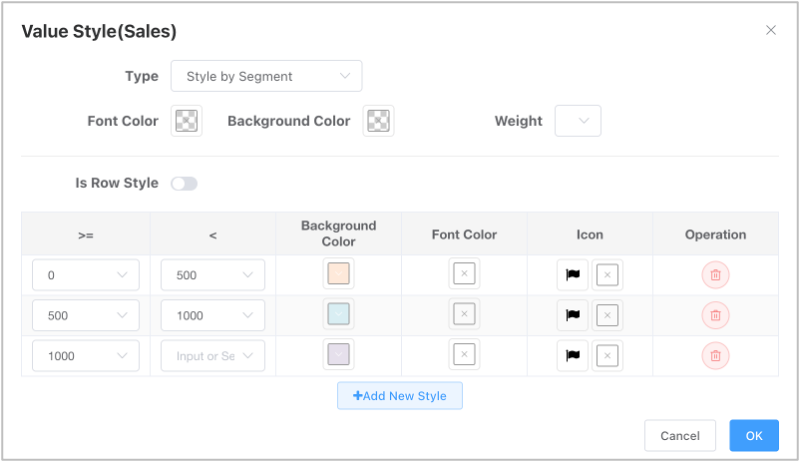Delete the 500 to 1000 segment row

(715, 315)
